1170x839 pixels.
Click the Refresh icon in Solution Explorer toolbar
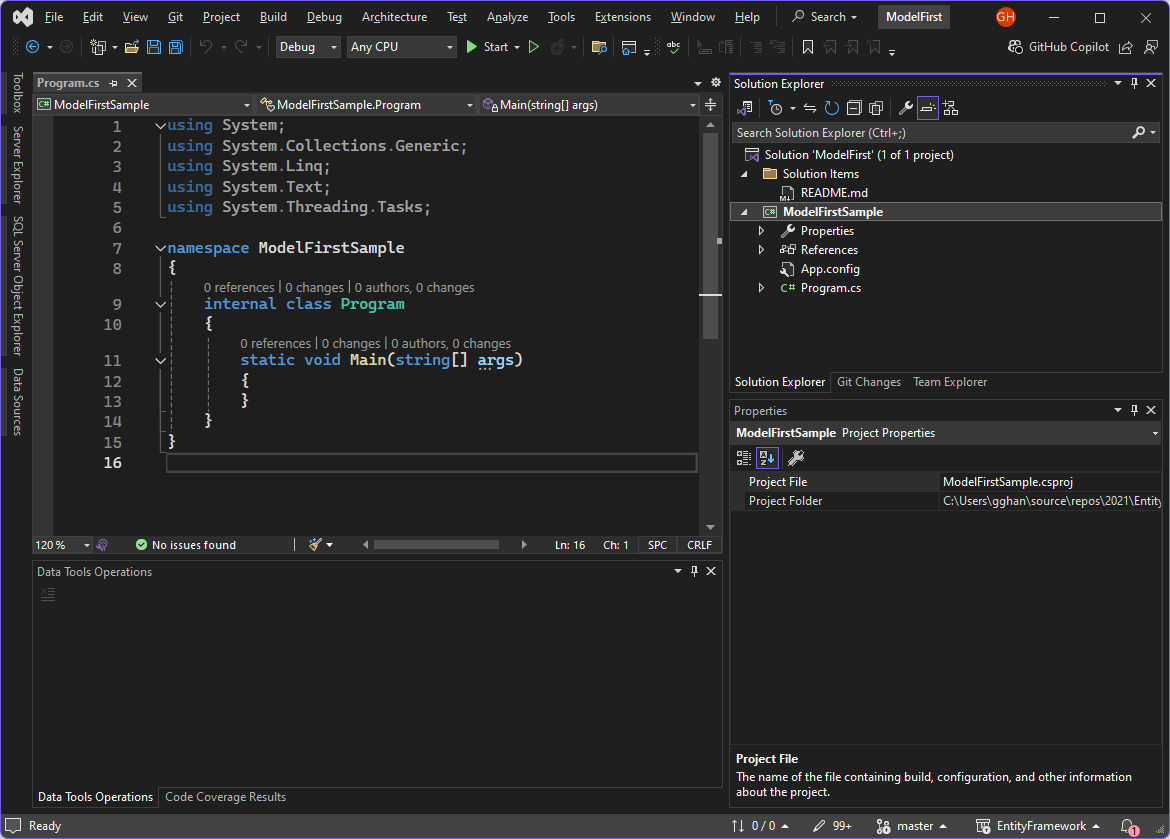[x=831, y=107]
